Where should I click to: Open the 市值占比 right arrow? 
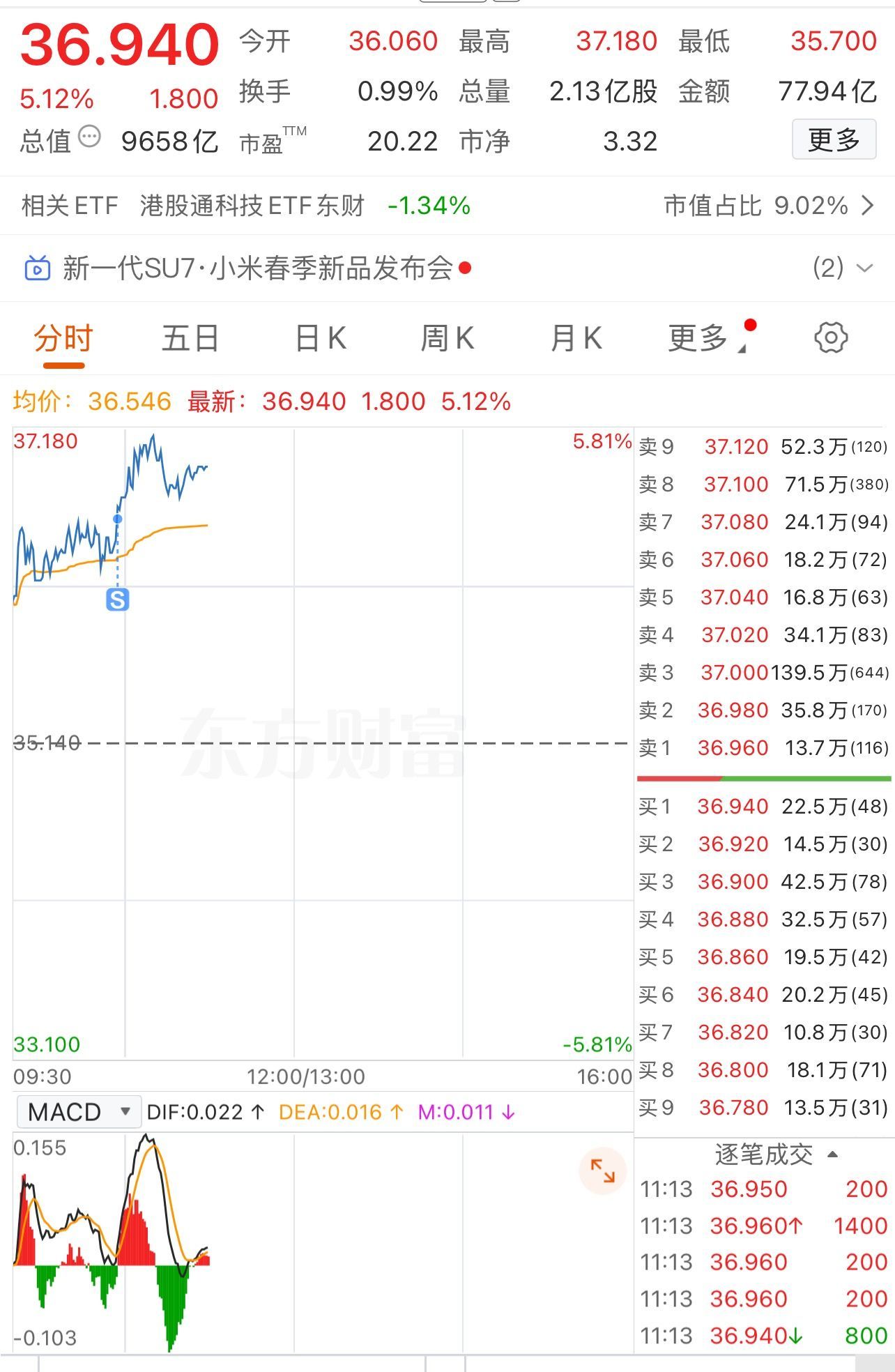click(x=868, y=206)
